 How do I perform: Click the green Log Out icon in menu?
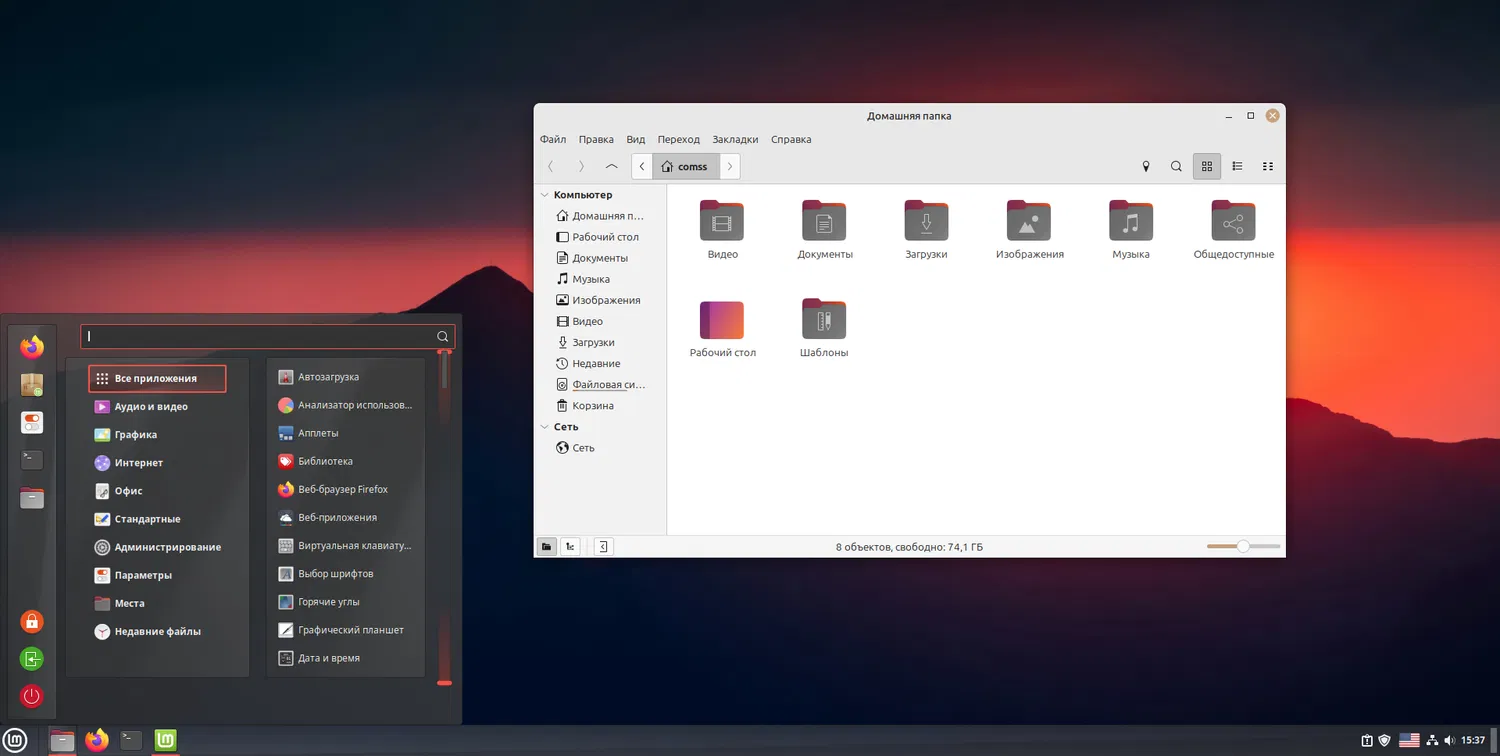click(x=32, y=659)
